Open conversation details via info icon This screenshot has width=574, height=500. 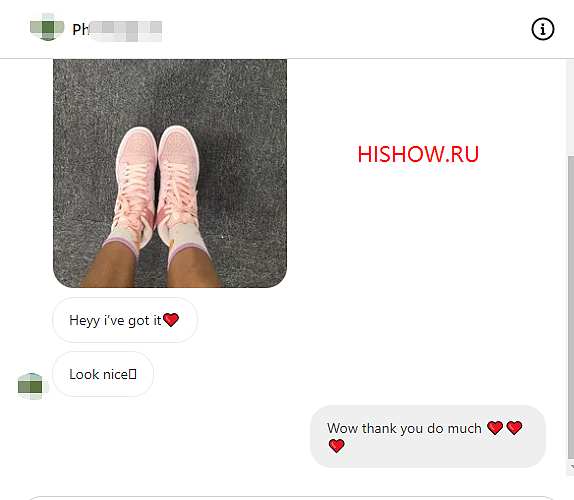pos(543,29)
